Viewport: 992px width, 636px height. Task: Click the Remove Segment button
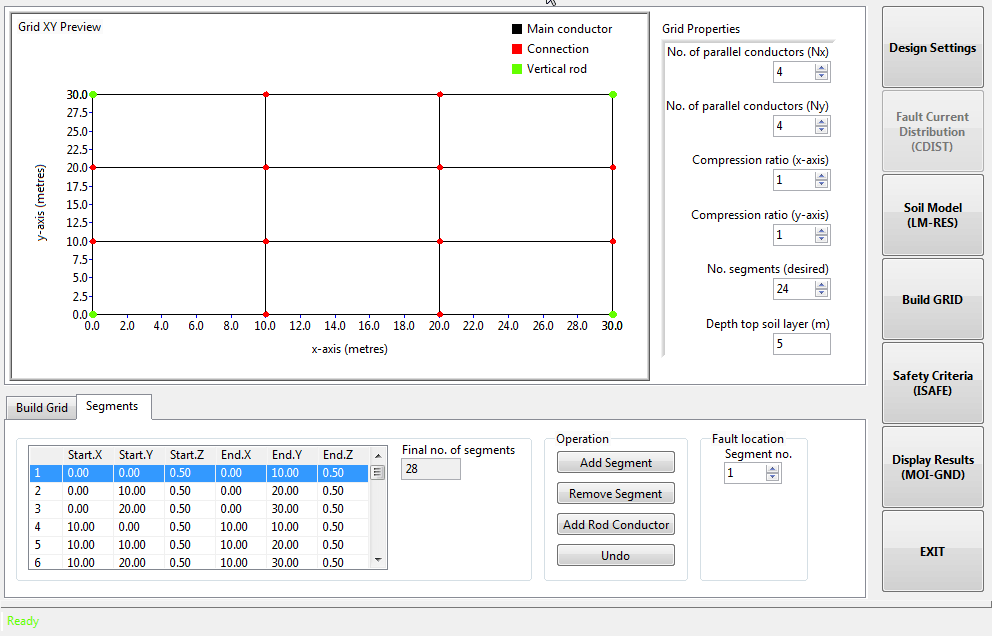click(x=615, y=494)
